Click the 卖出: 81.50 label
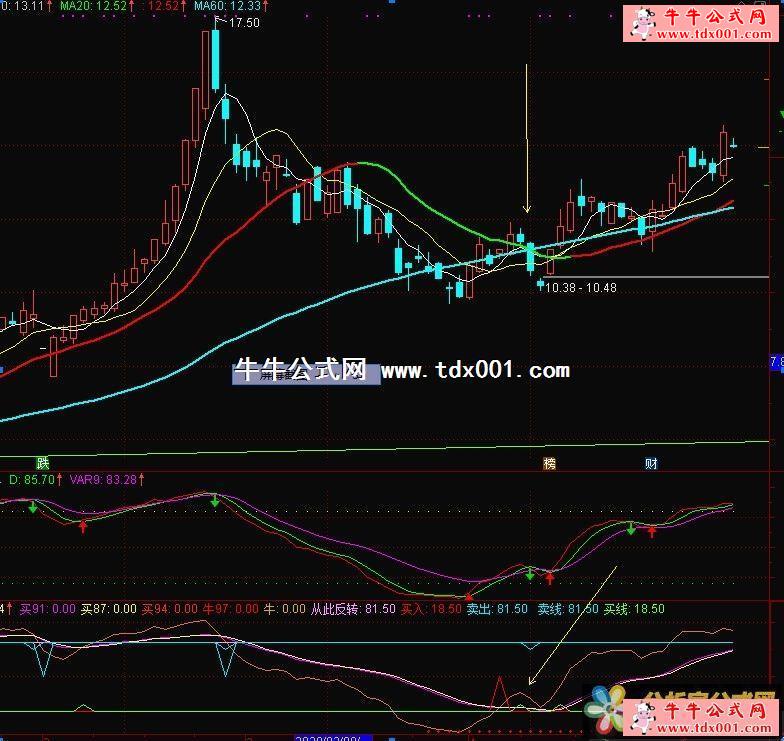 coord(497,608)
